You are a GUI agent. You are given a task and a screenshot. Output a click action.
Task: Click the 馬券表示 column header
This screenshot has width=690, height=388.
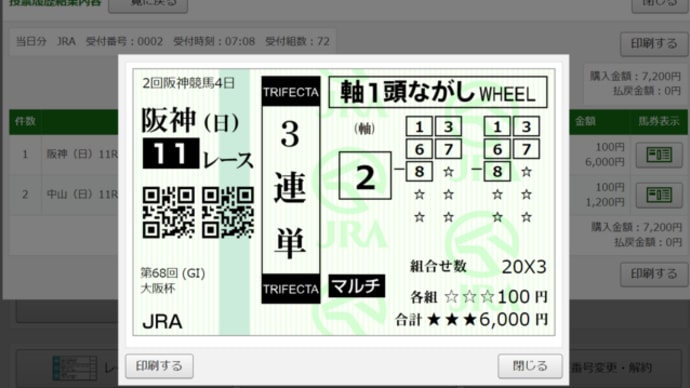click(659, 121)
